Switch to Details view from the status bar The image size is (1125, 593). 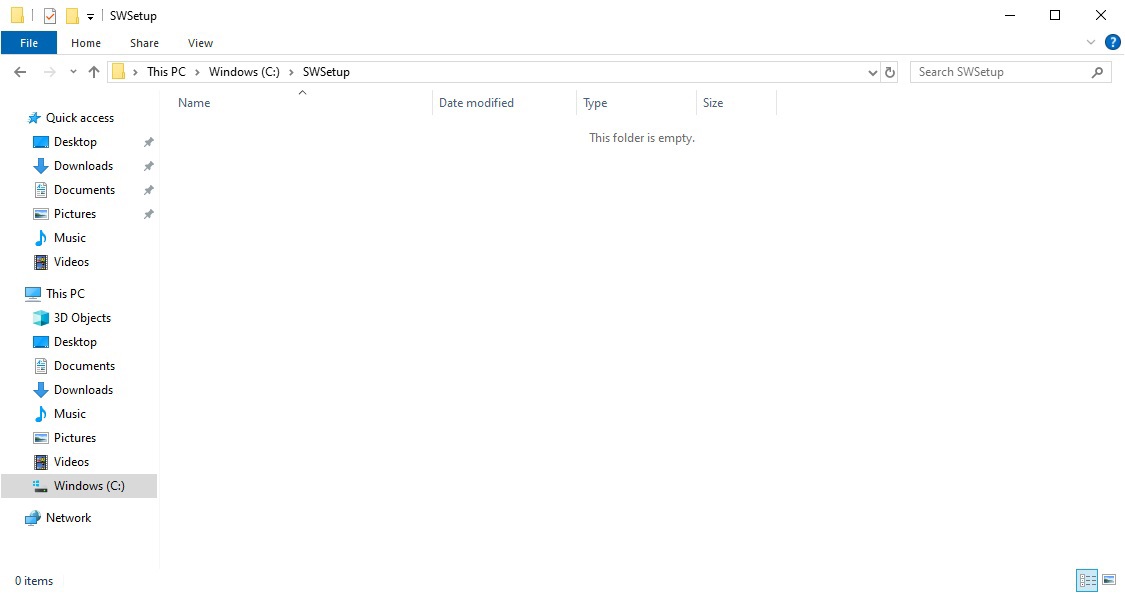[1087, 580]
